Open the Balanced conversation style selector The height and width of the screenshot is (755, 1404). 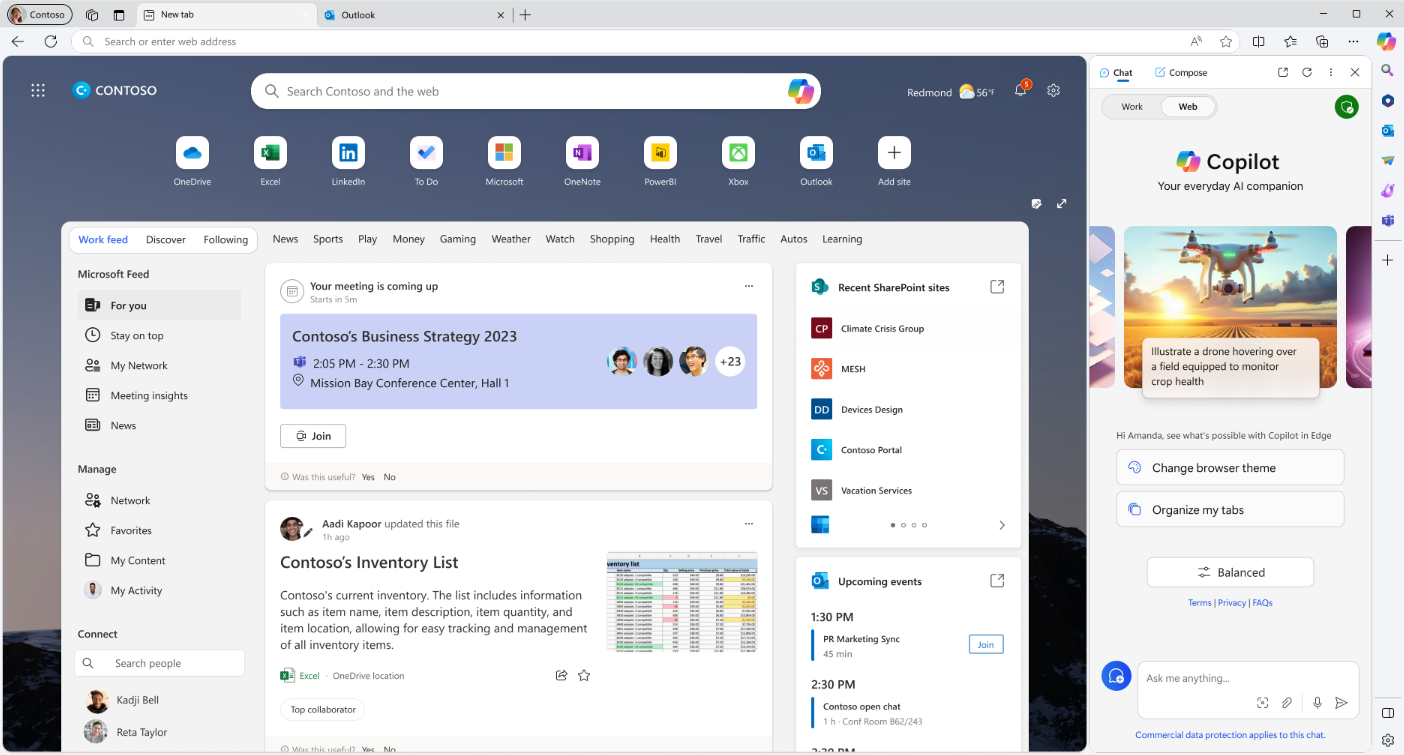1230,572
